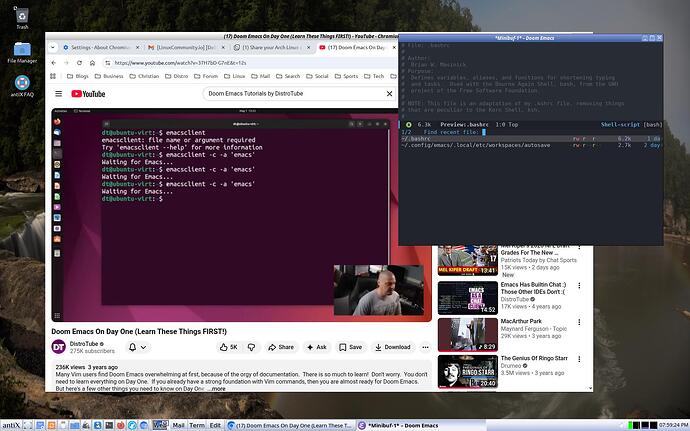Reload the page in Chromium
Viewport: 690px width, 431px height.
79,63
